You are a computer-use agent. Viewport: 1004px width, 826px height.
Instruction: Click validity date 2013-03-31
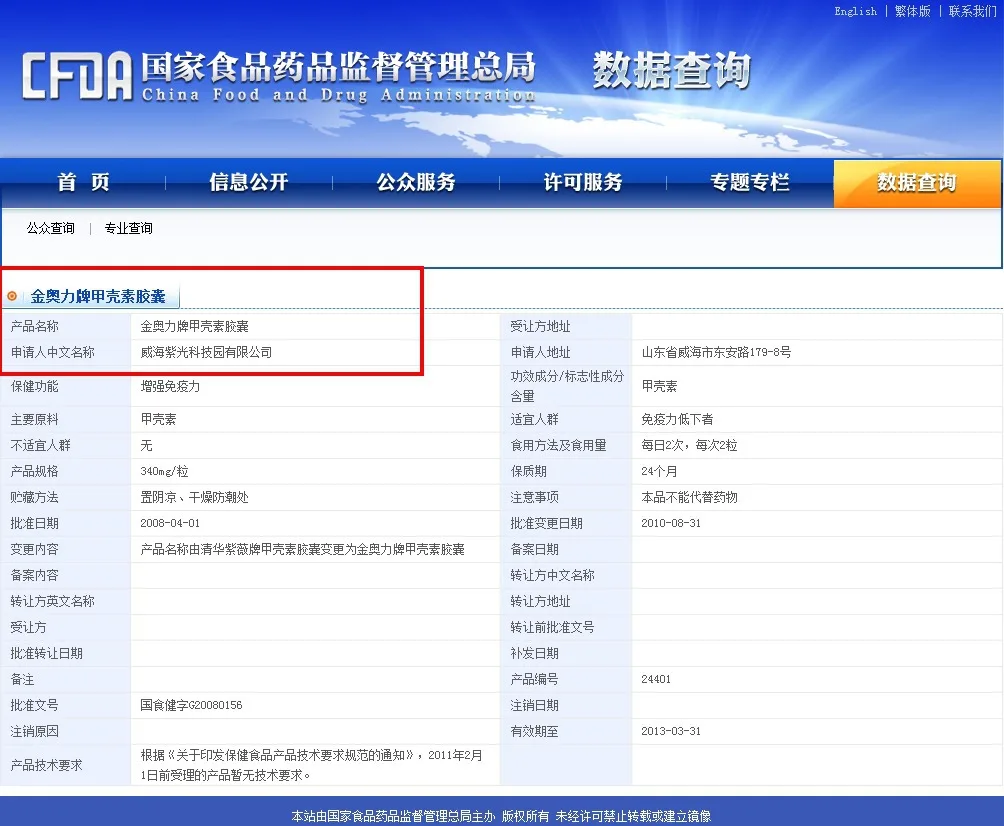671,731
